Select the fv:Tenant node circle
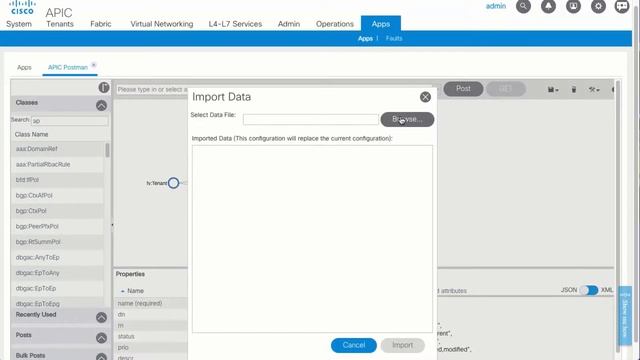The height and width of the screenshot is (360, 640). 173,183
